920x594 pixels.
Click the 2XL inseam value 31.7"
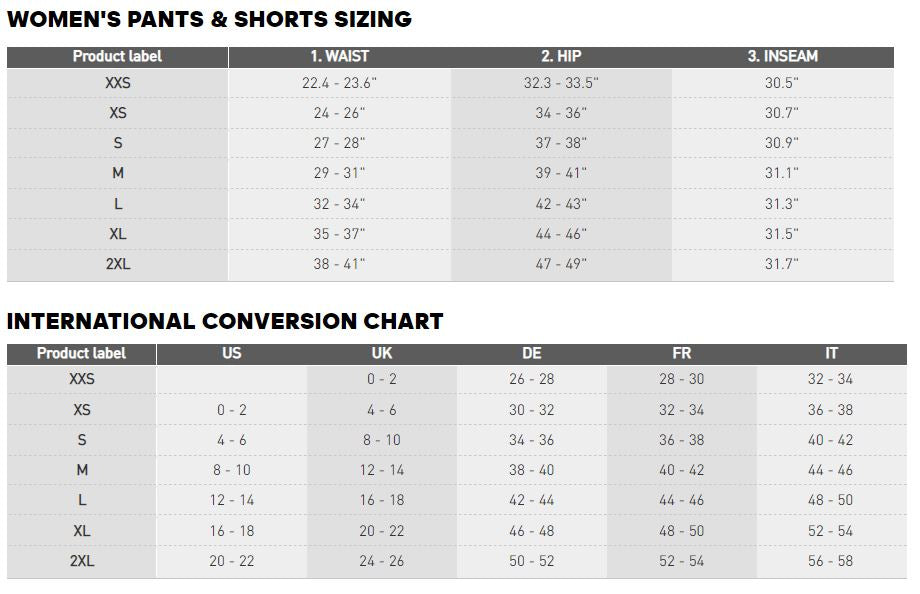782,264
